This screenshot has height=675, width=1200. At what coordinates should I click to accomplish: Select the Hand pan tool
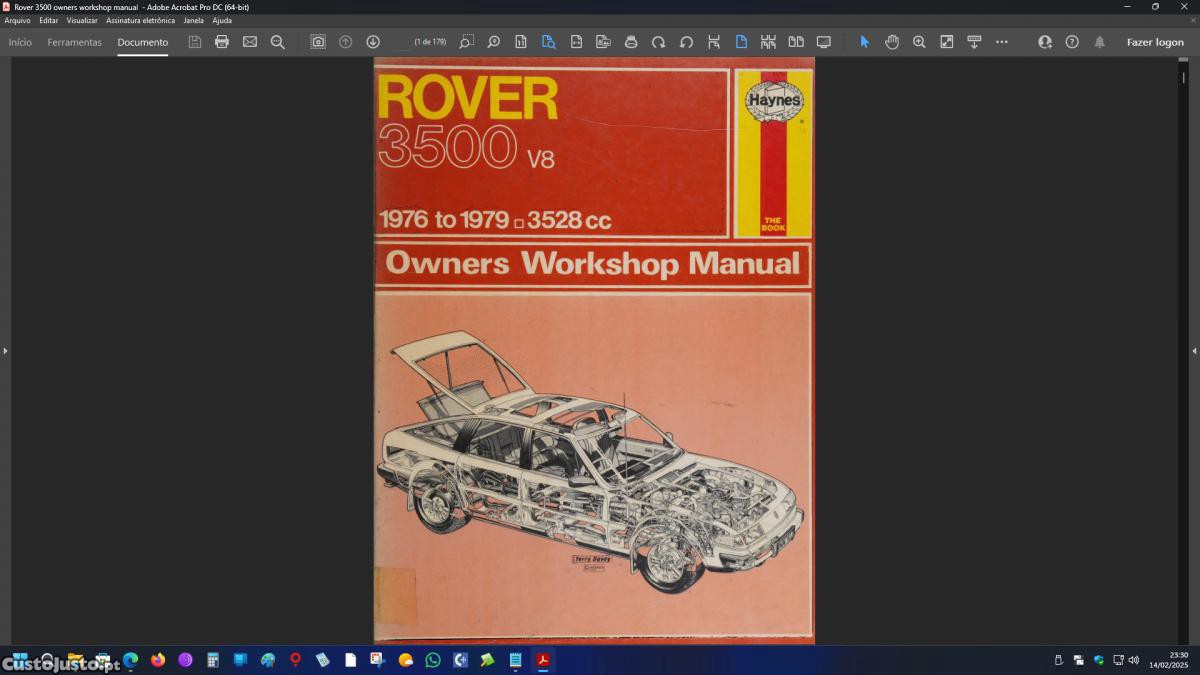(x=892, y=42)
